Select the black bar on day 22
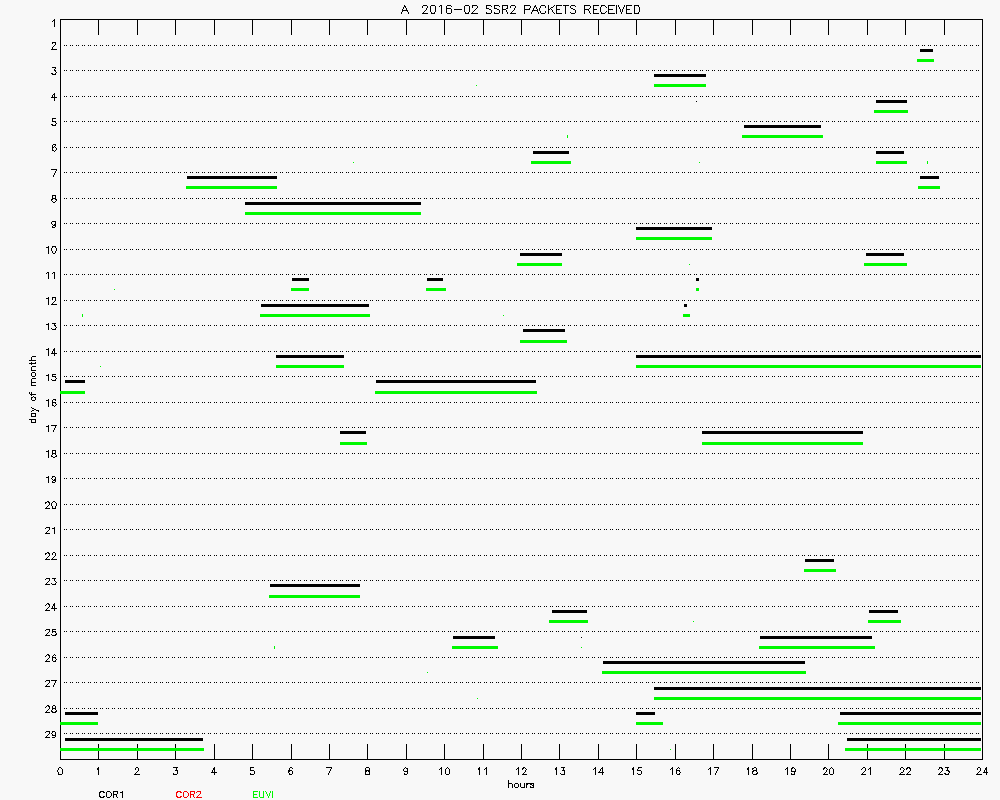 click(819, 560)
